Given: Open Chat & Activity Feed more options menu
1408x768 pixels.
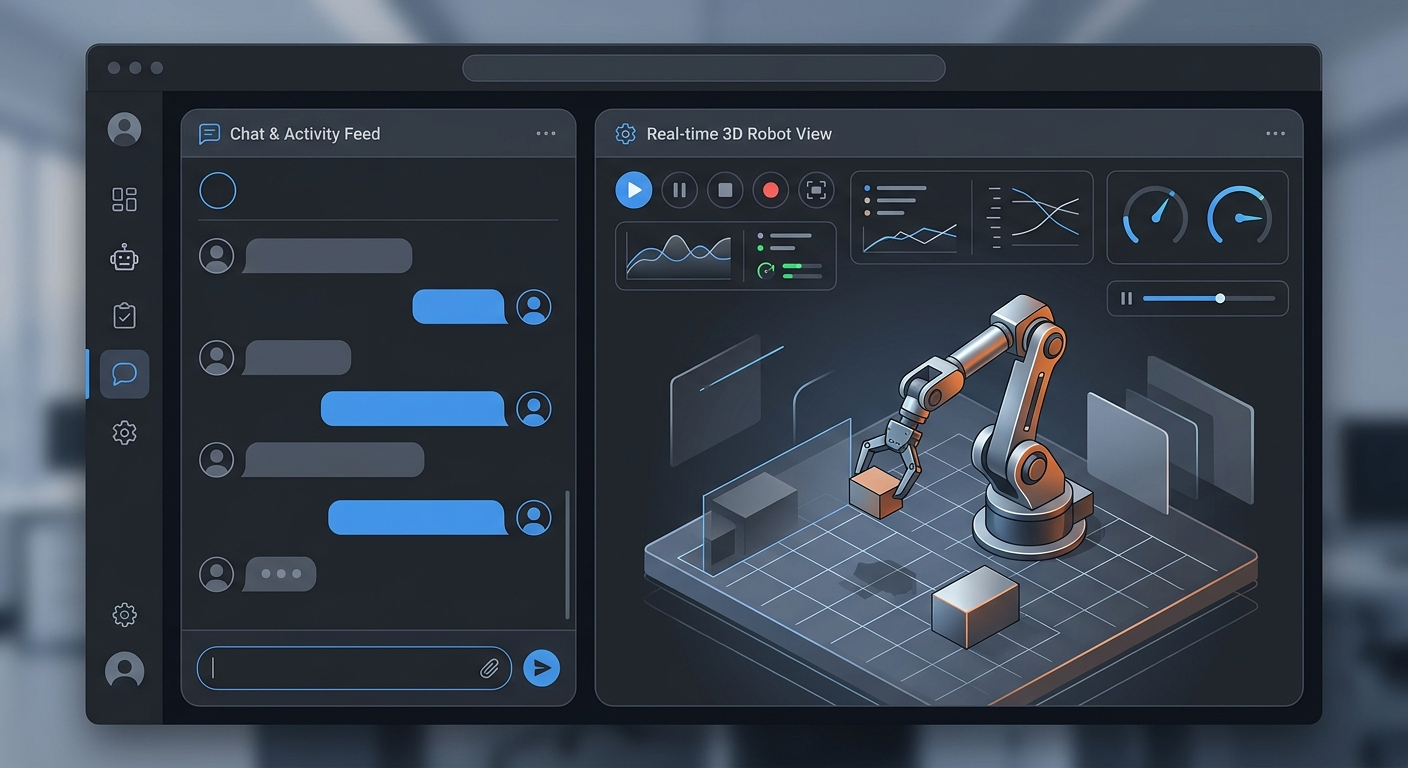Looking at the screenshot, I should coord(546,134).
